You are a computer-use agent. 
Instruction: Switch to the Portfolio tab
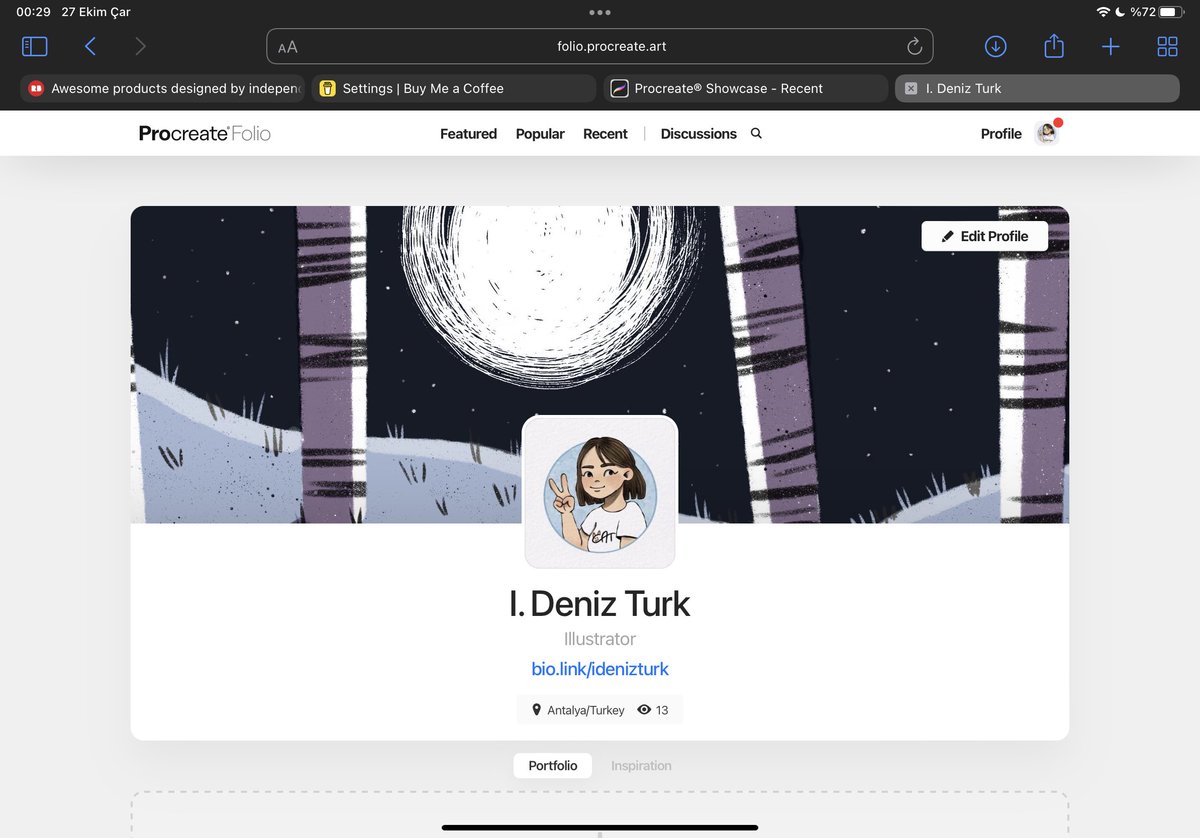pyautogui.click(x=552, y=765)
